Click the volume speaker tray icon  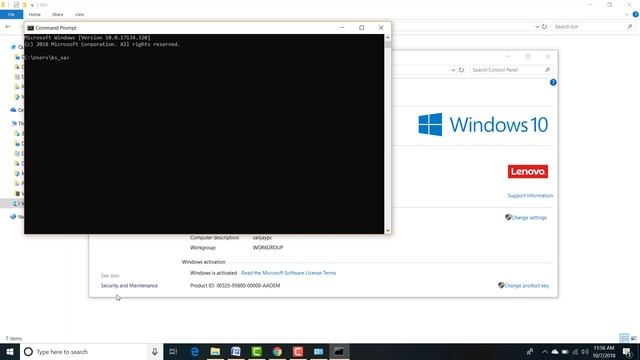coord(585,351)
